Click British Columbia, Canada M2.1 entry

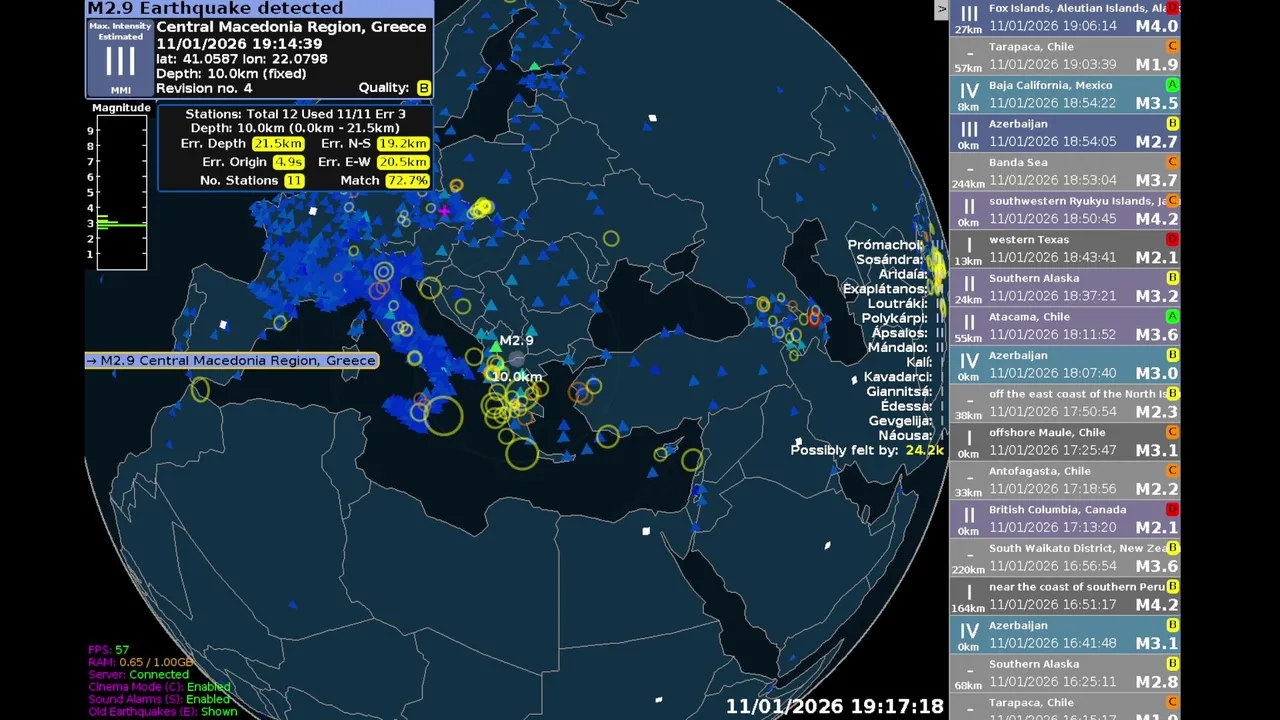pos(1065,520)
